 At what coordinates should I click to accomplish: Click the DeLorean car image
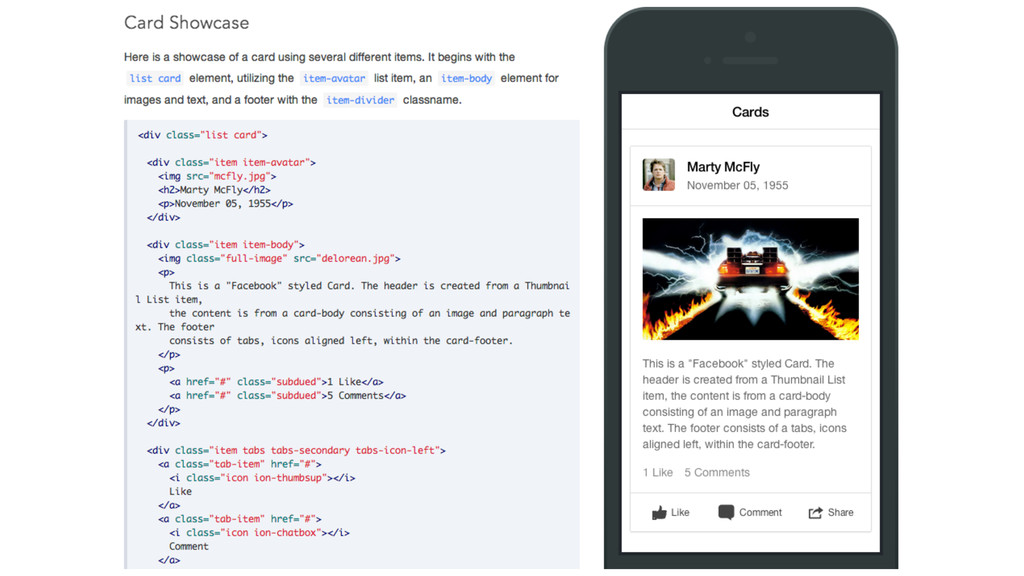(x=750, y=279)
